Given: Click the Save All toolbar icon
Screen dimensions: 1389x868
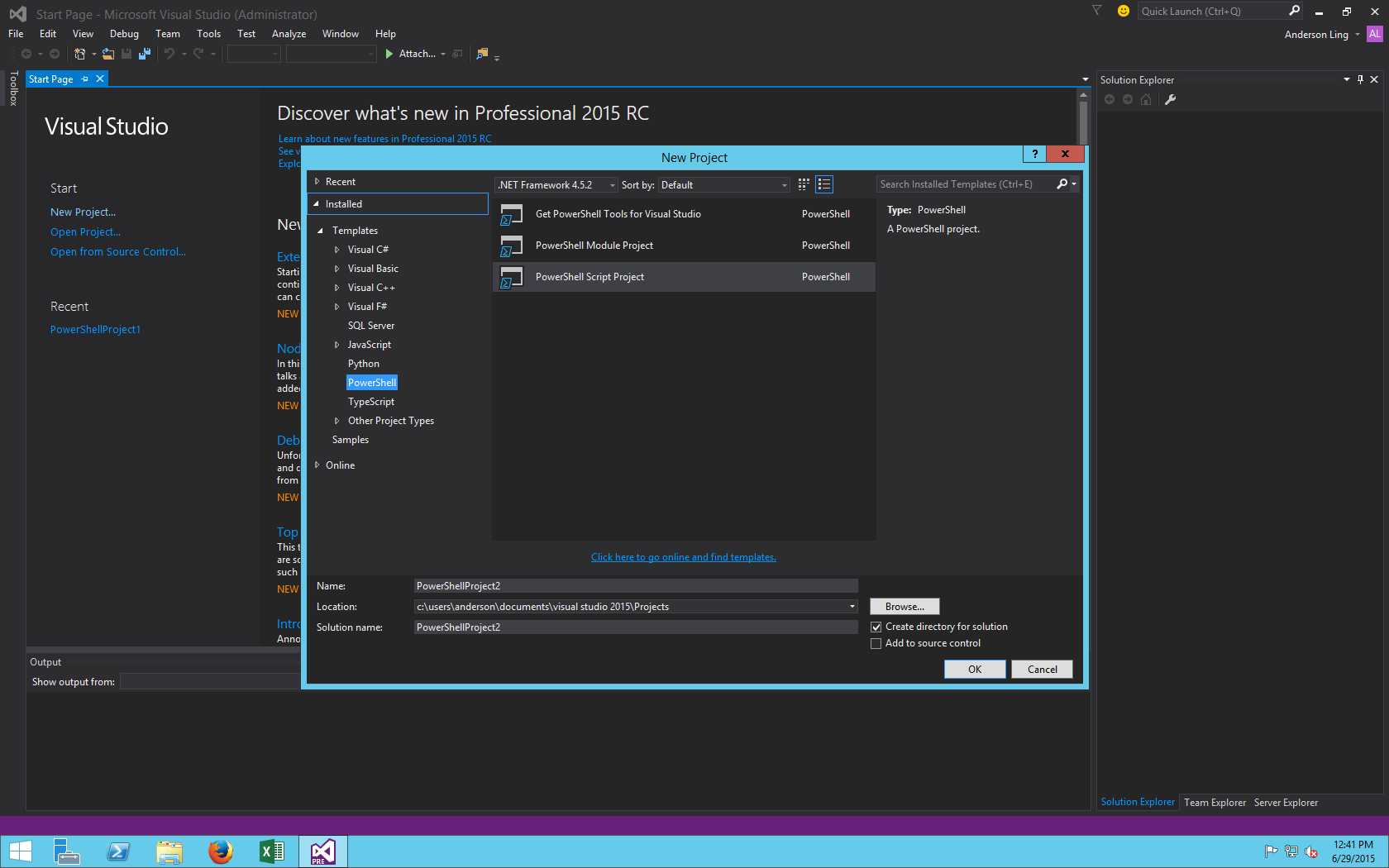Looking at the screenshot, I should pos(144,54).
